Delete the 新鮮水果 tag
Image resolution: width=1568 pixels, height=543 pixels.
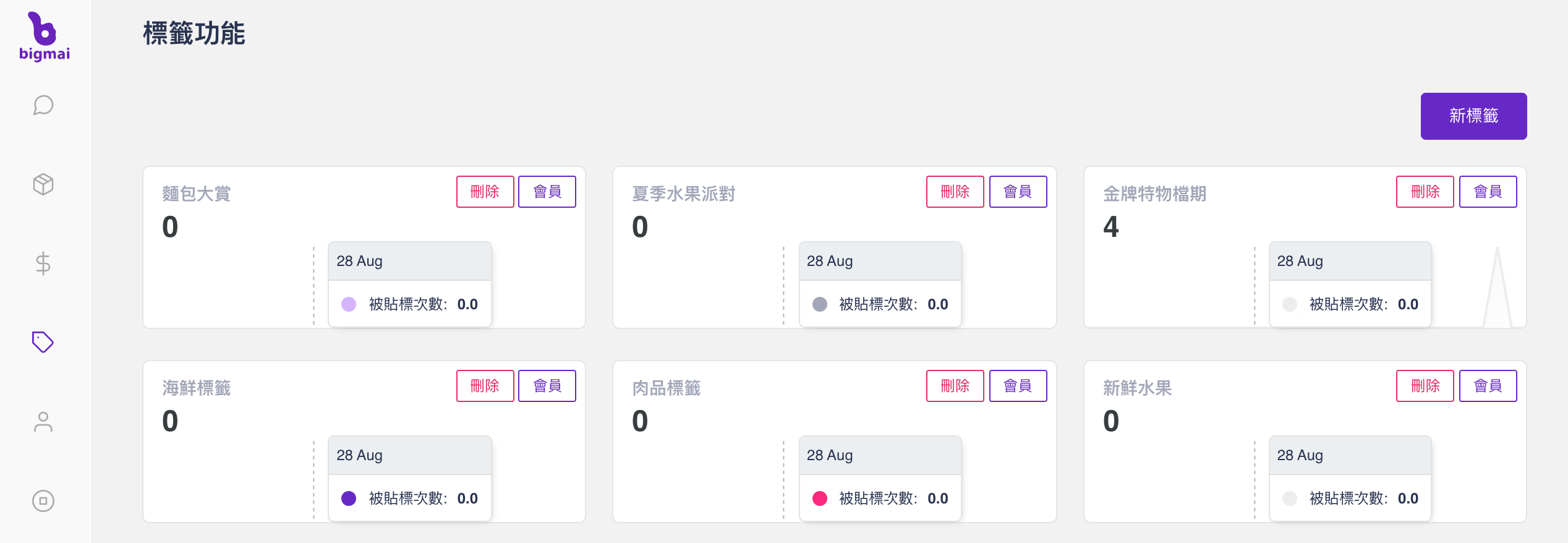1425,386
